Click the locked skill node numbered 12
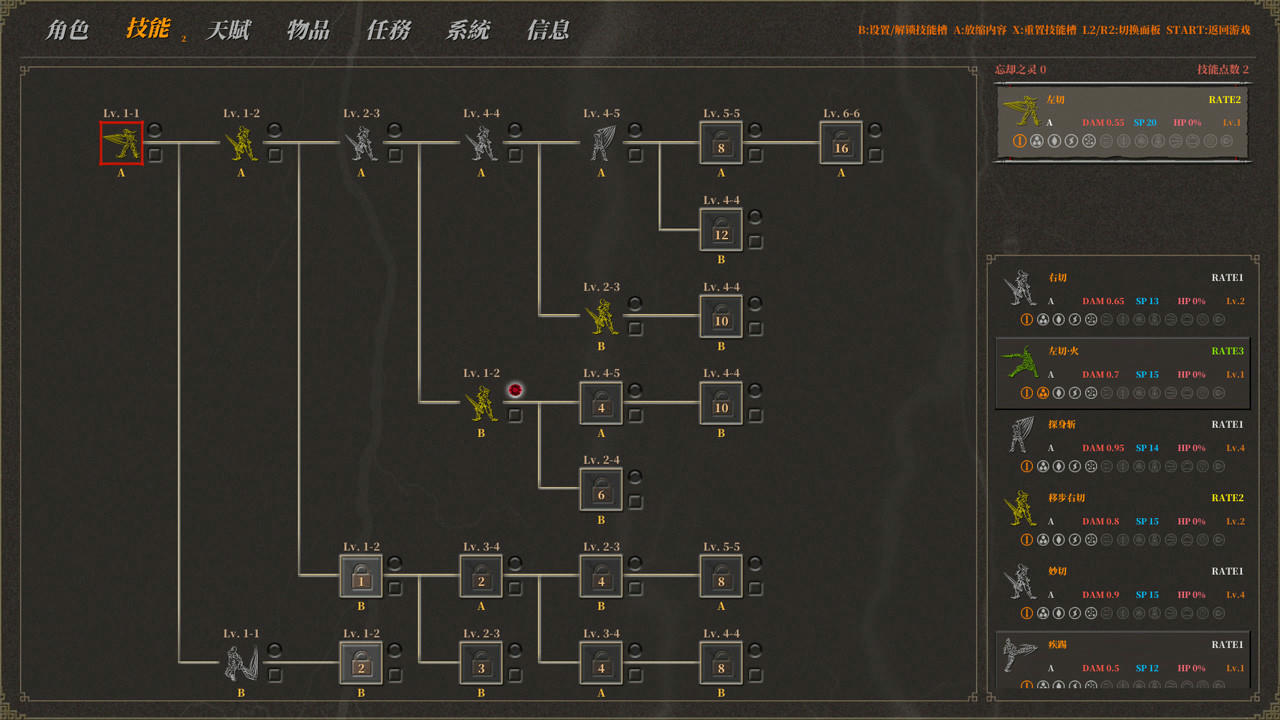The width and height of the screenshot is (1280, 720). pyautogui.click(x=721, y=230)
